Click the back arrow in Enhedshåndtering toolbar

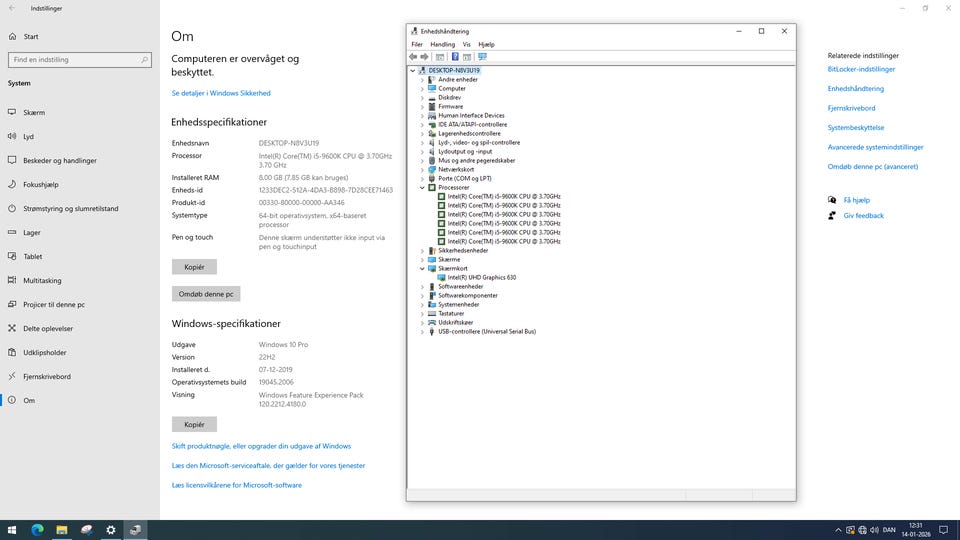pyautogui.click(x=413, y=57)
